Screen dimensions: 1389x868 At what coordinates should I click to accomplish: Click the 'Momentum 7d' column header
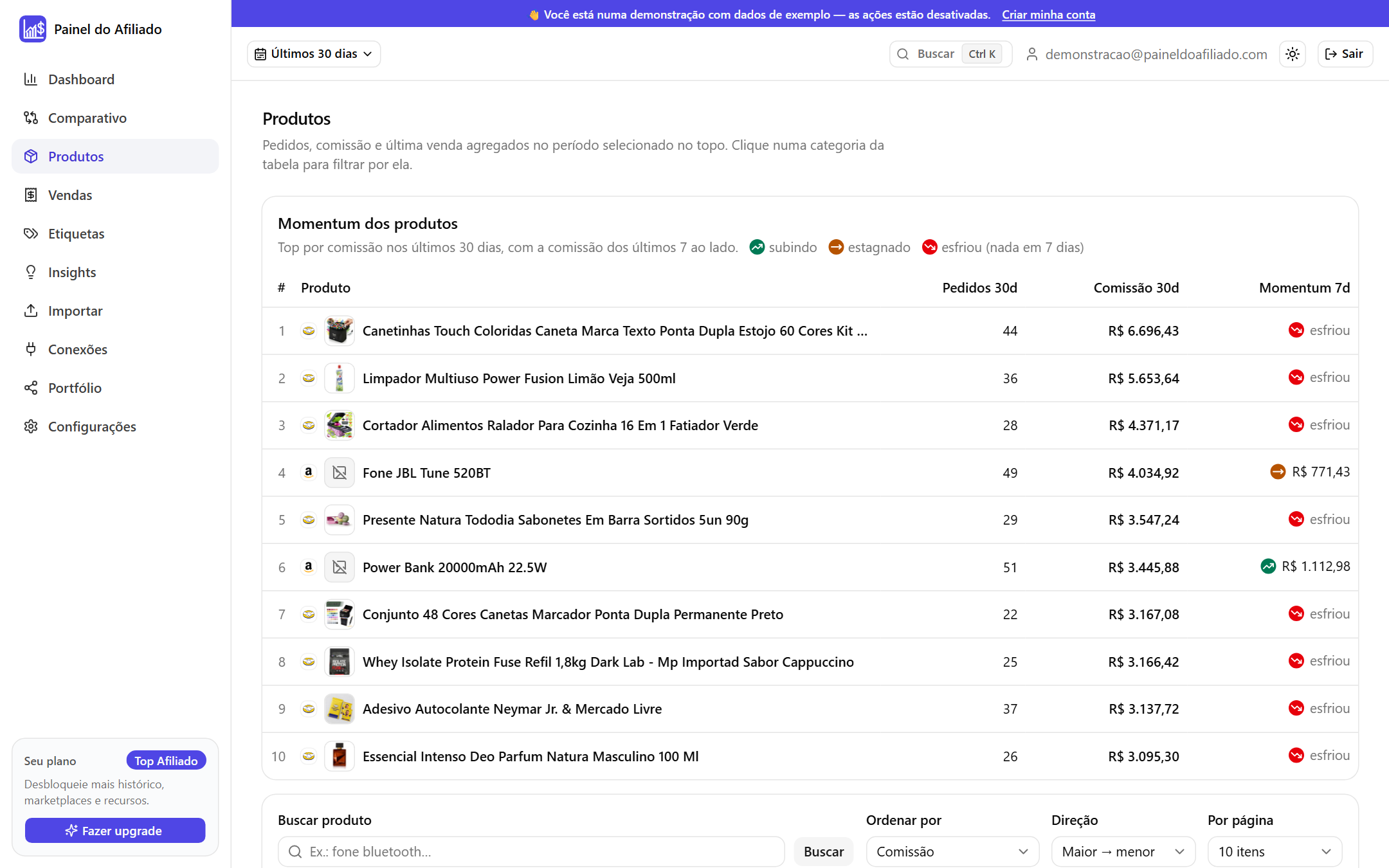(x=1304, y=287)
